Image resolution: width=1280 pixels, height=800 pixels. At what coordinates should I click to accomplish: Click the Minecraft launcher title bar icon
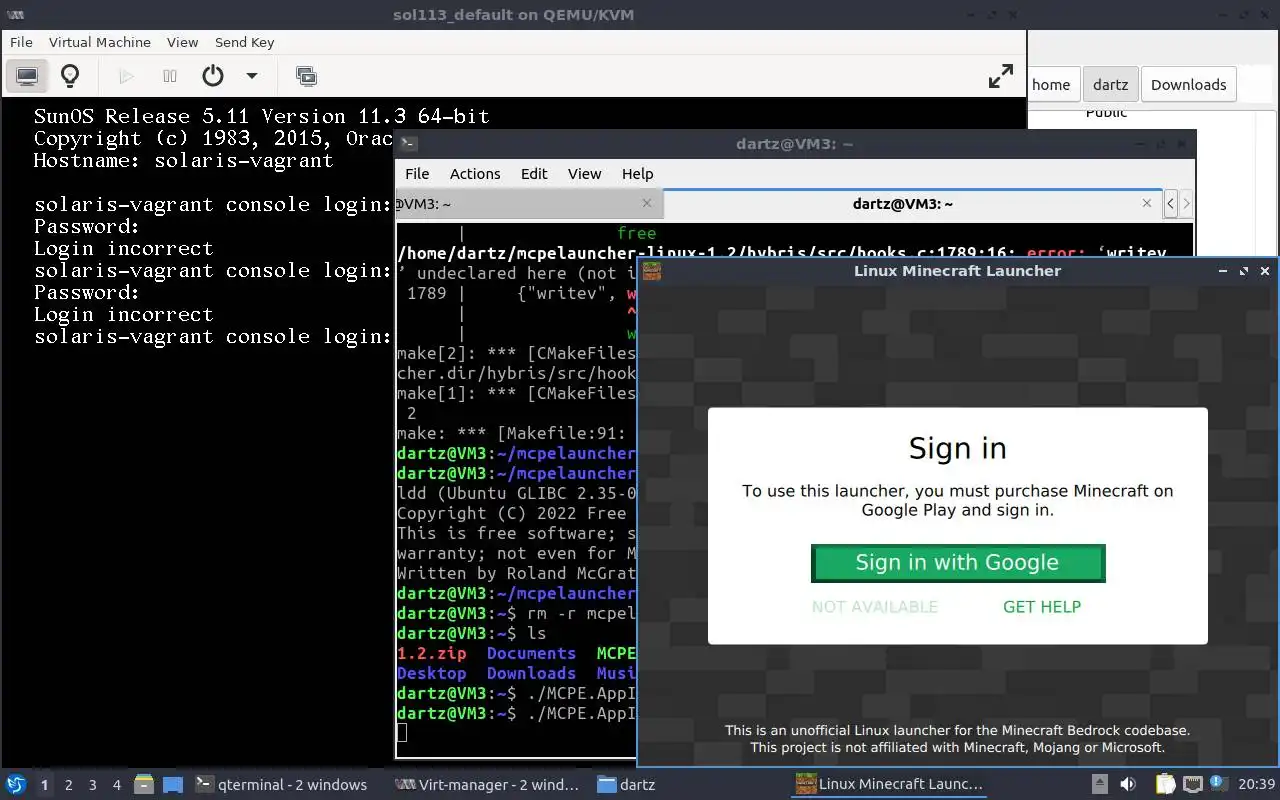pos(652,271)
